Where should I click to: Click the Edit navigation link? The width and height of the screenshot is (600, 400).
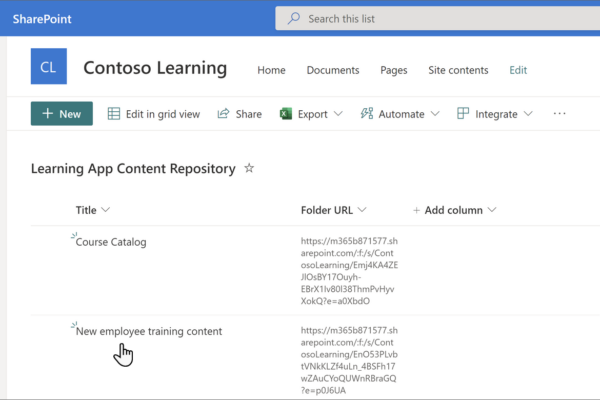518,70
